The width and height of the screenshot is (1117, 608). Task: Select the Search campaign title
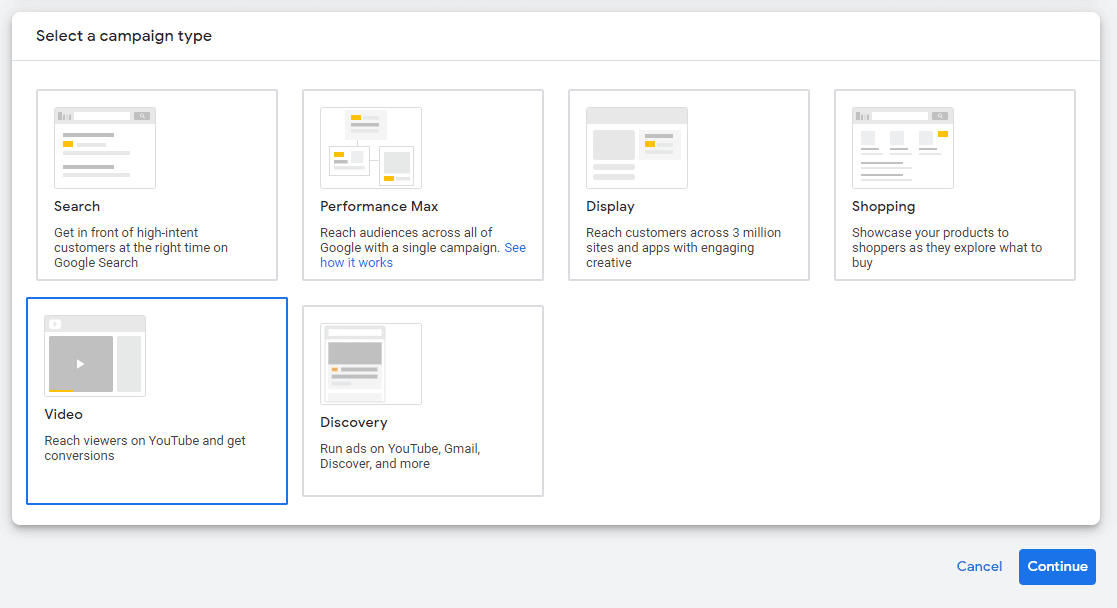[x=77, y=207]
